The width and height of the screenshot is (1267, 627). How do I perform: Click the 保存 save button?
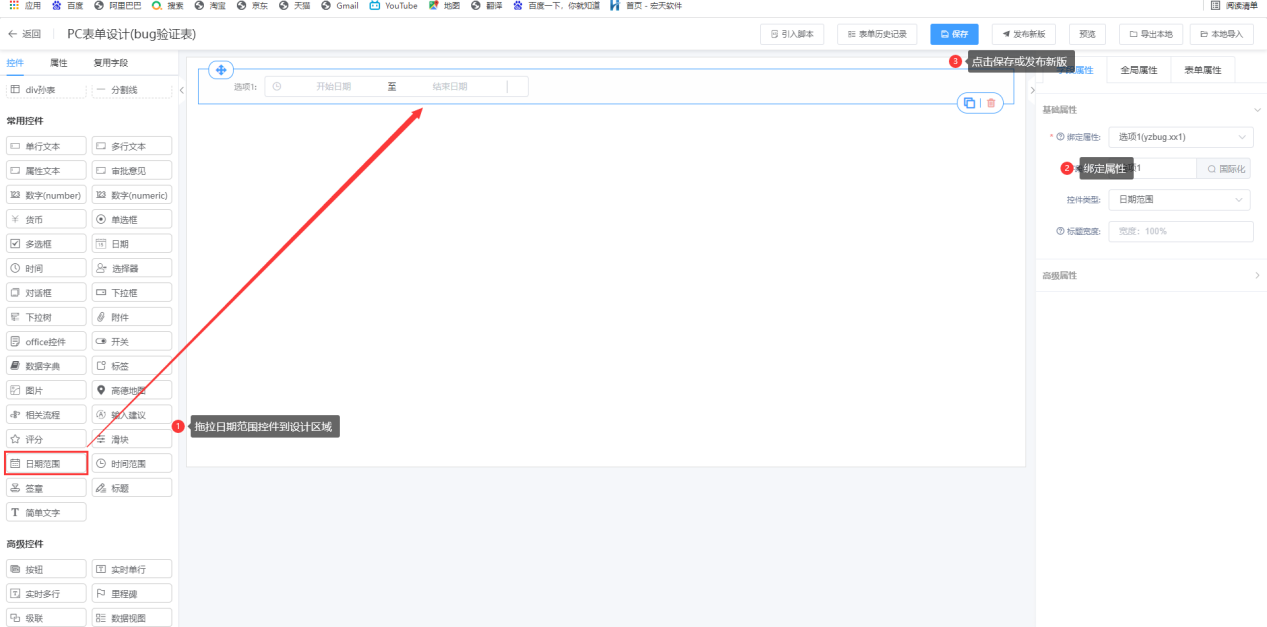[954, 34]
